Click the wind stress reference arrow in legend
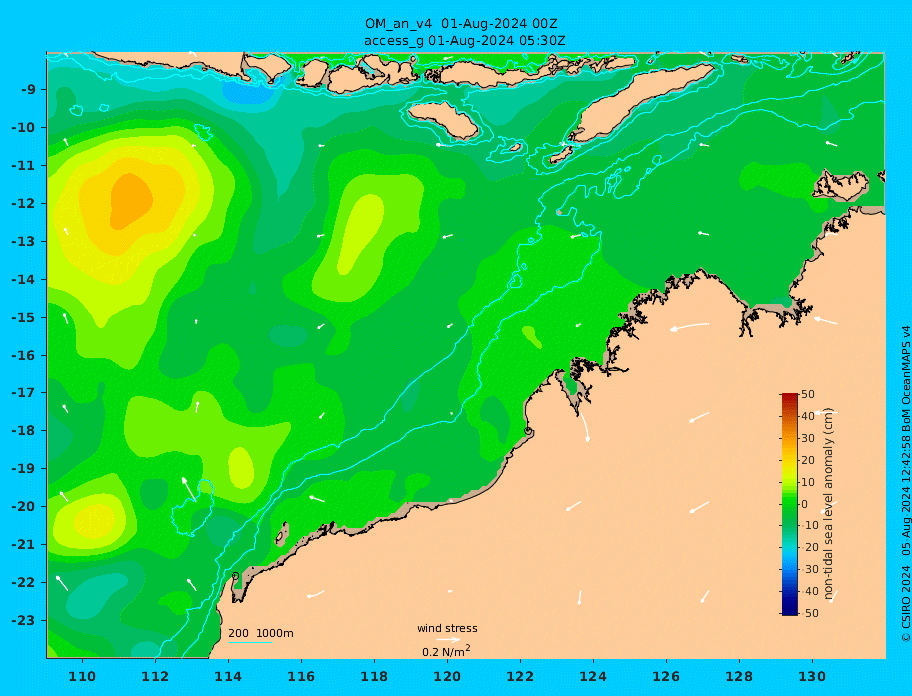912x696 pixels. click(x=448, y=640)
